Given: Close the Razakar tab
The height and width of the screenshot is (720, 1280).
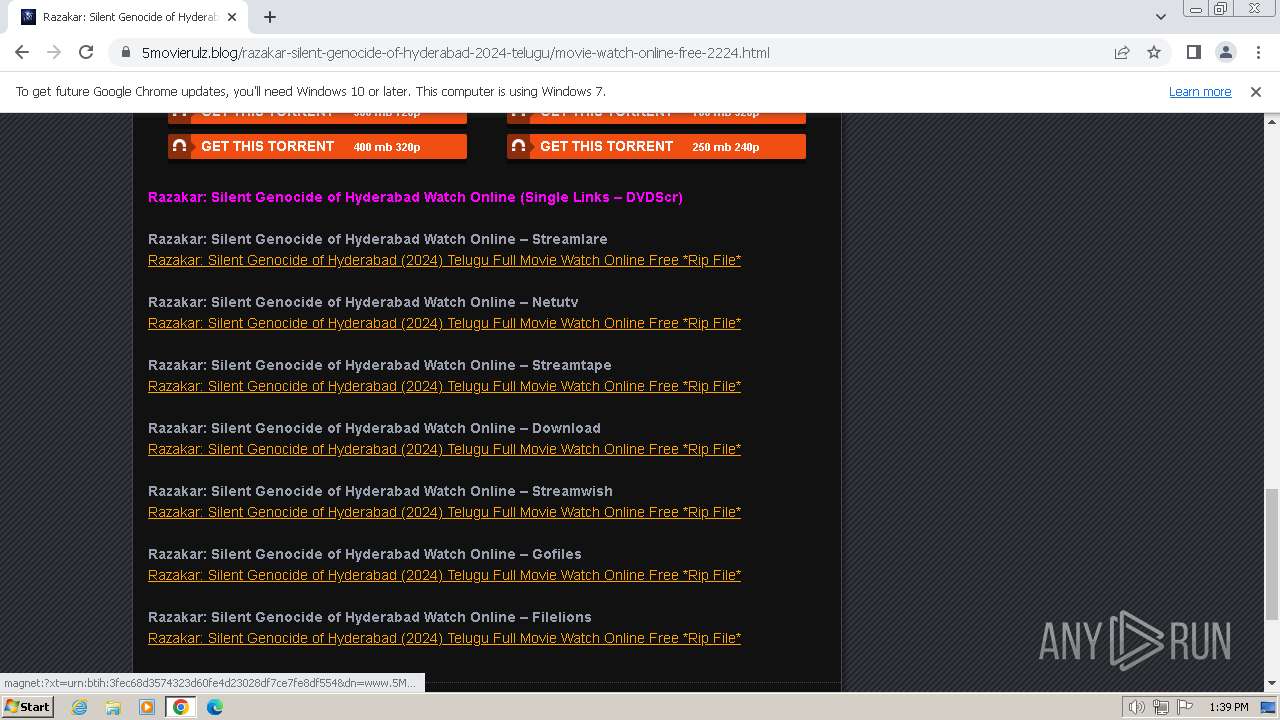Looking at the screenshot, I should click(232, 17).
